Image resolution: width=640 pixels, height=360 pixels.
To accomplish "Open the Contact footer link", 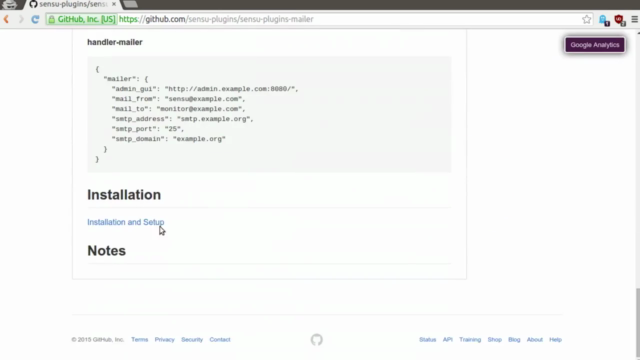I will tap(220, 340).
